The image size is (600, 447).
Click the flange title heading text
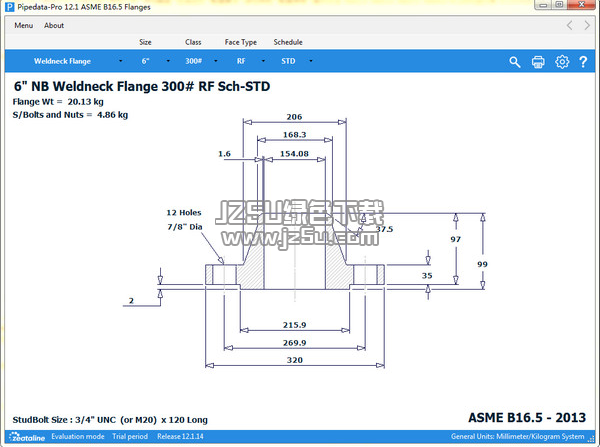coord(142,86)
